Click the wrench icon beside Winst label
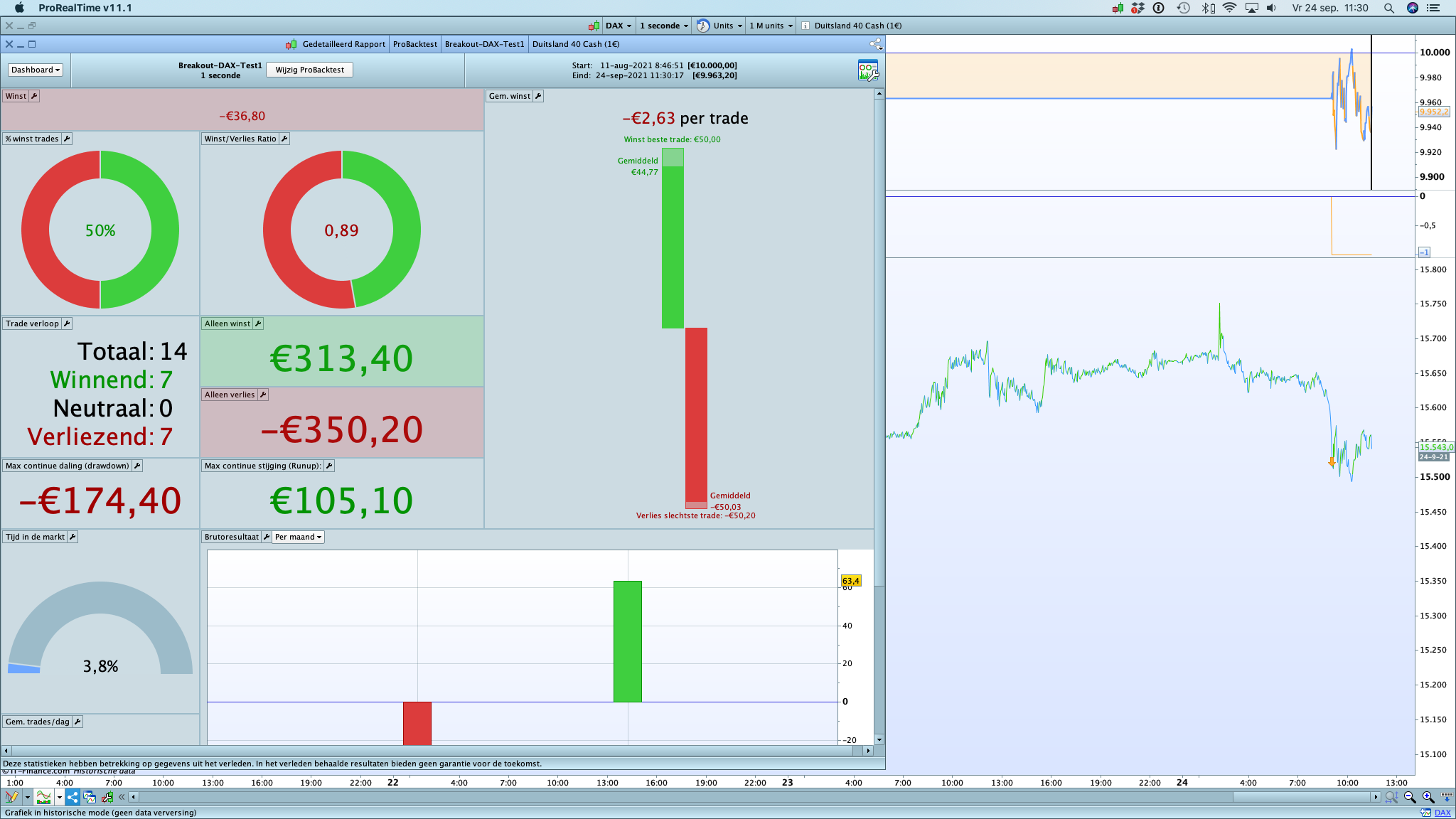Image resolution: width=1456 pixels, height=819 pixels. [34, 96]
